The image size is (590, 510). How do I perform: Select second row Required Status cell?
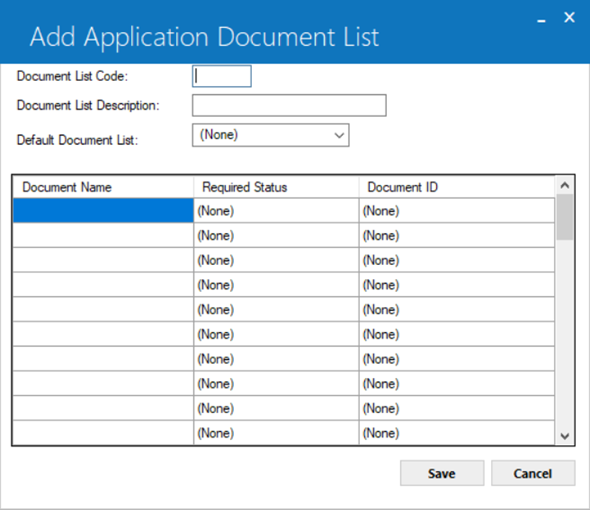point(276,236)
